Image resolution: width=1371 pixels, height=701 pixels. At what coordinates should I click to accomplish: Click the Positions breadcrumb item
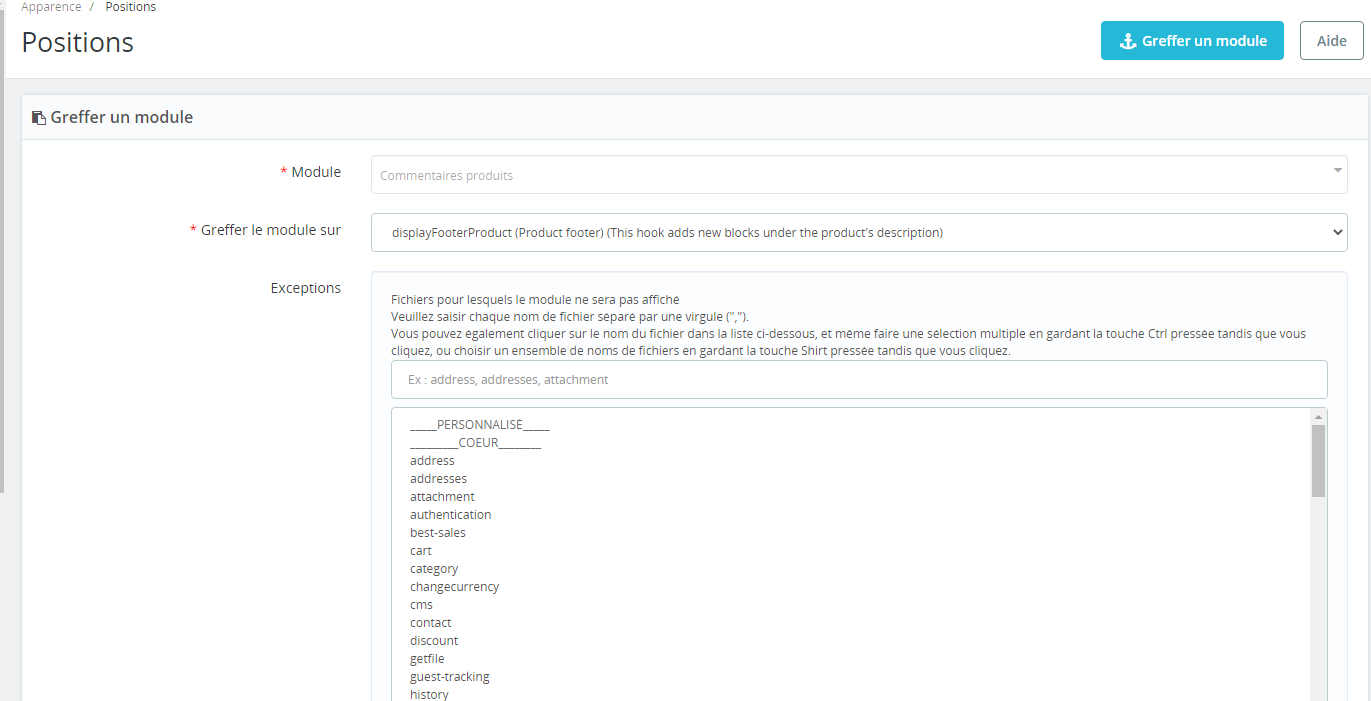tap(131, 7)
